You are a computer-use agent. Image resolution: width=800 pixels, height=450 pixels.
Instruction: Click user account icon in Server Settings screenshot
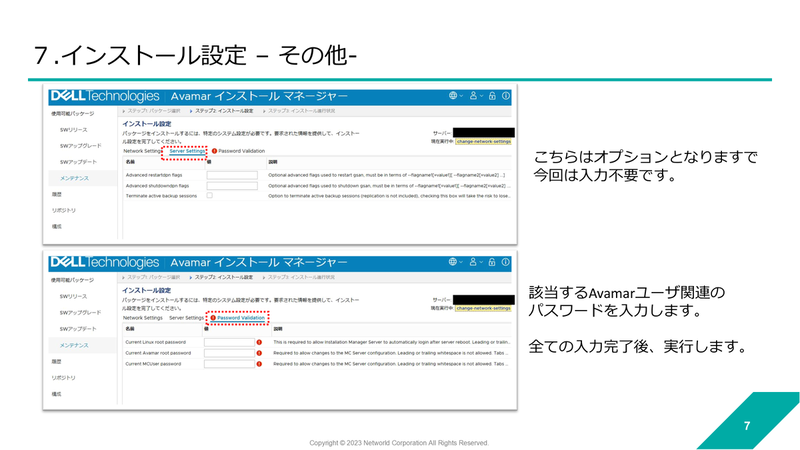[x=473, y=95]
